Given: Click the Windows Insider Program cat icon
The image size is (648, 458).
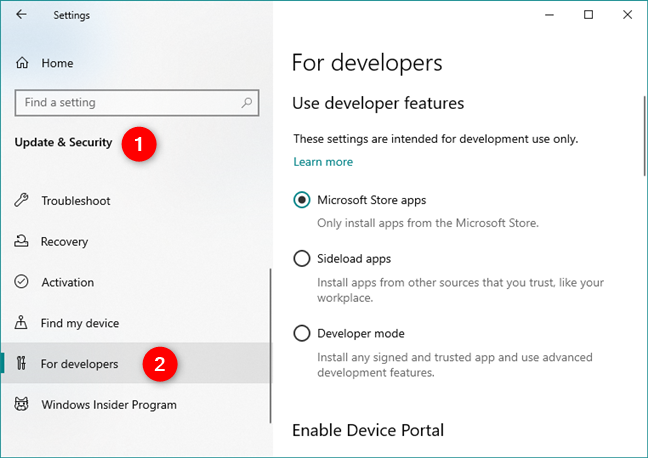Looking at the screenshot, I should click(21, 404).
